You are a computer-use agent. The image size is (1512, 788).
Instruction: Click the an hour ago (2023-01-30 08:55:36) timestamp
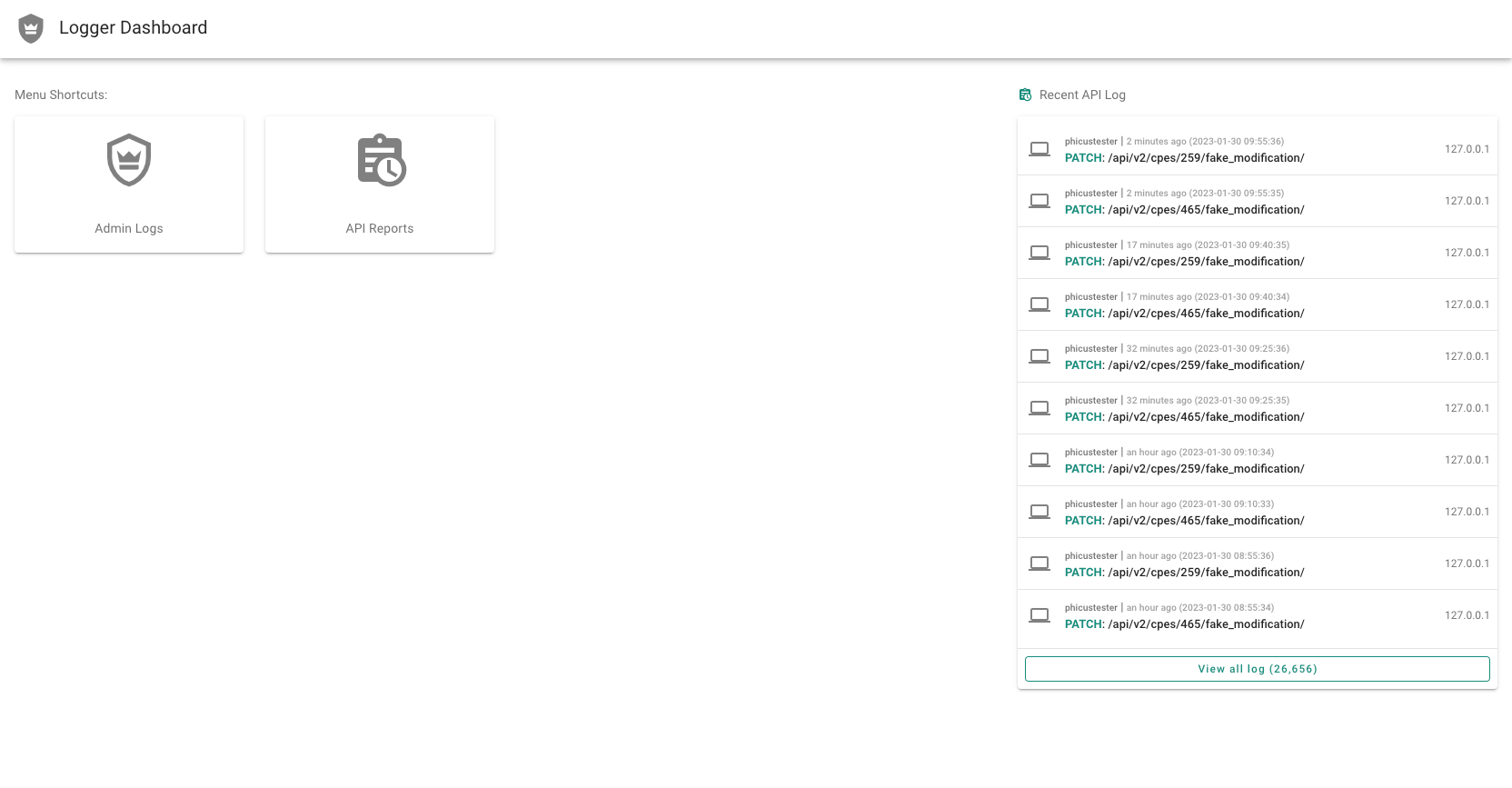point(1200,556)
